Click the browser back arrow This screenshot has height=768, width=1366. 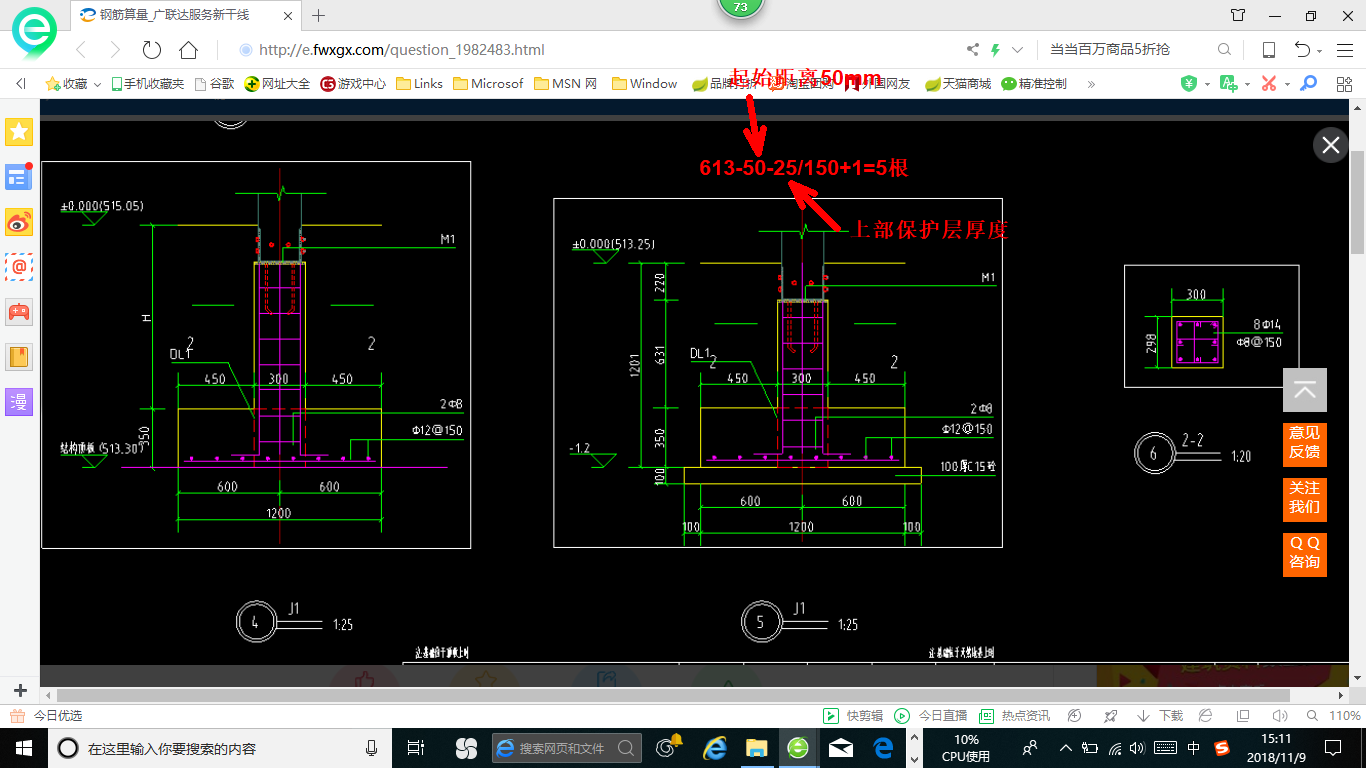[x=81, y=50]
